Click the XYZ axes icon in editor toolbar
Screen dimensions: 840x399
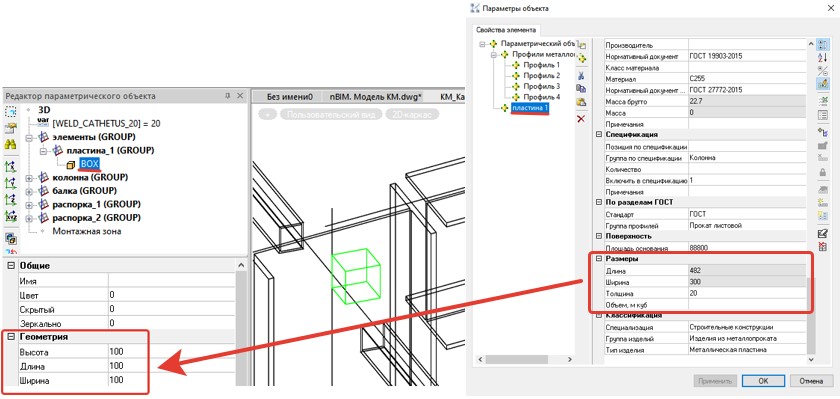(10, 217)
